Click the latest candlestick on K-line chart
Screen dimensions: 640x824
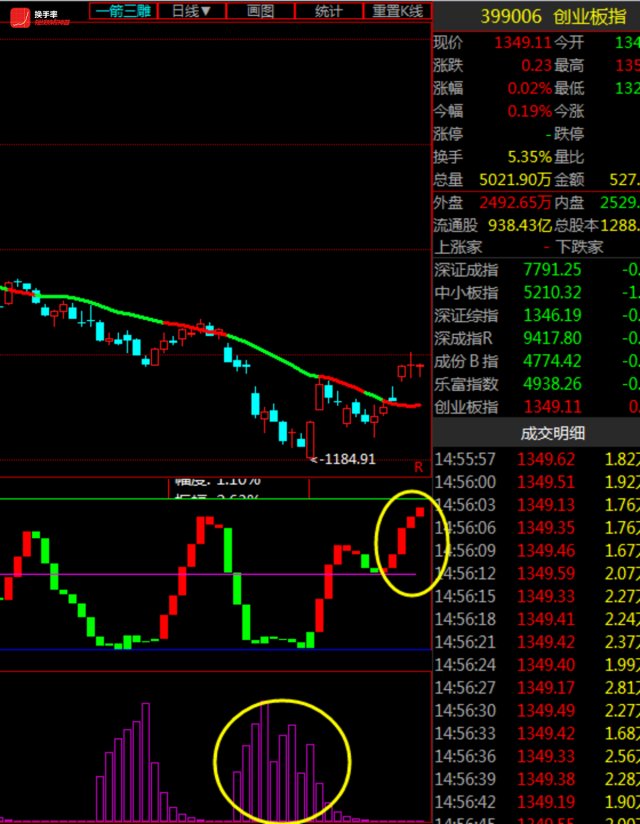point(420,366)
